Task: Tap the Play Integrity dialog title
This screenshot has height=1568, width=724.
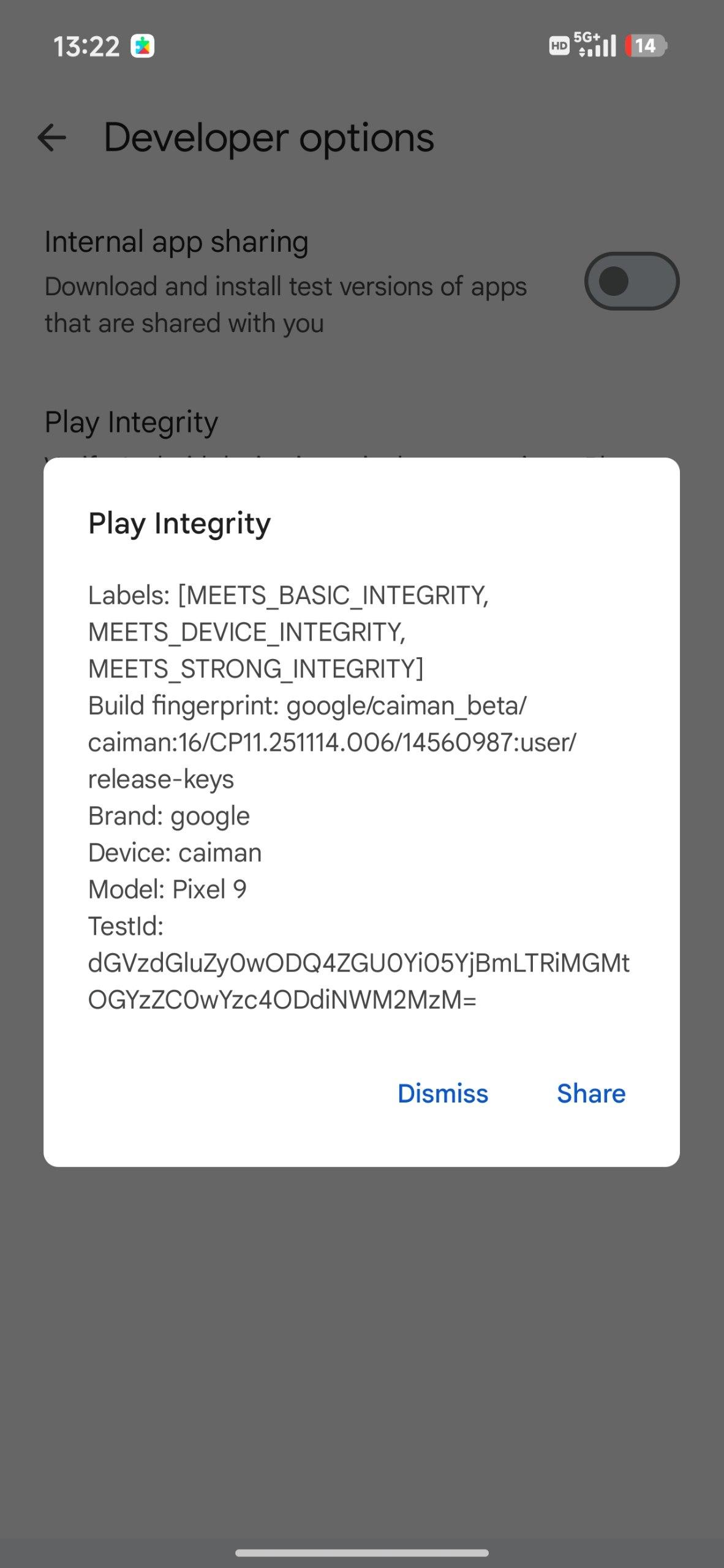Action: pos(179,523)
